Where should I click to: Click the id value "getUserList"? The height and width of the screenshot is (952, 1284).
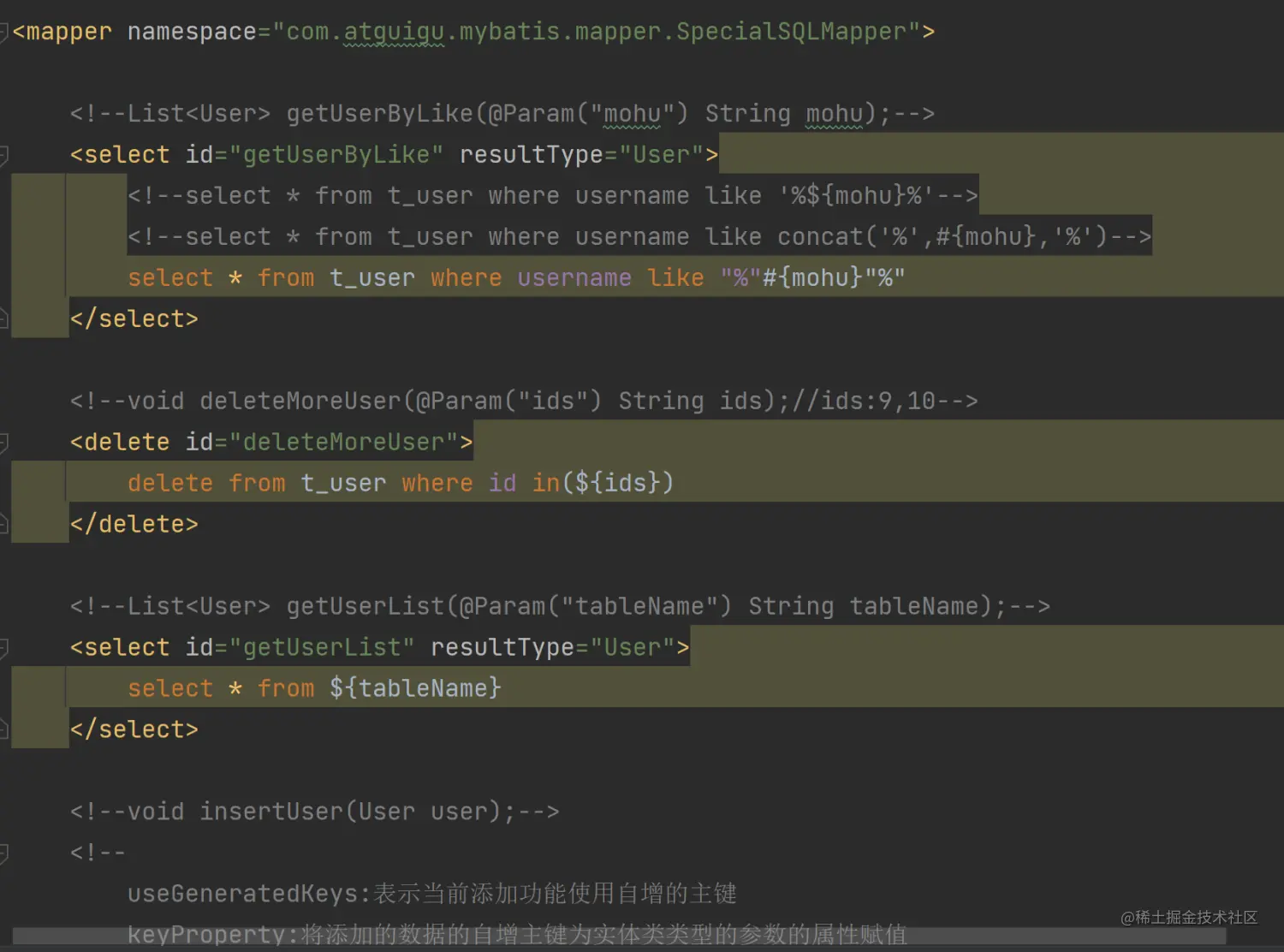pos(322,648)
